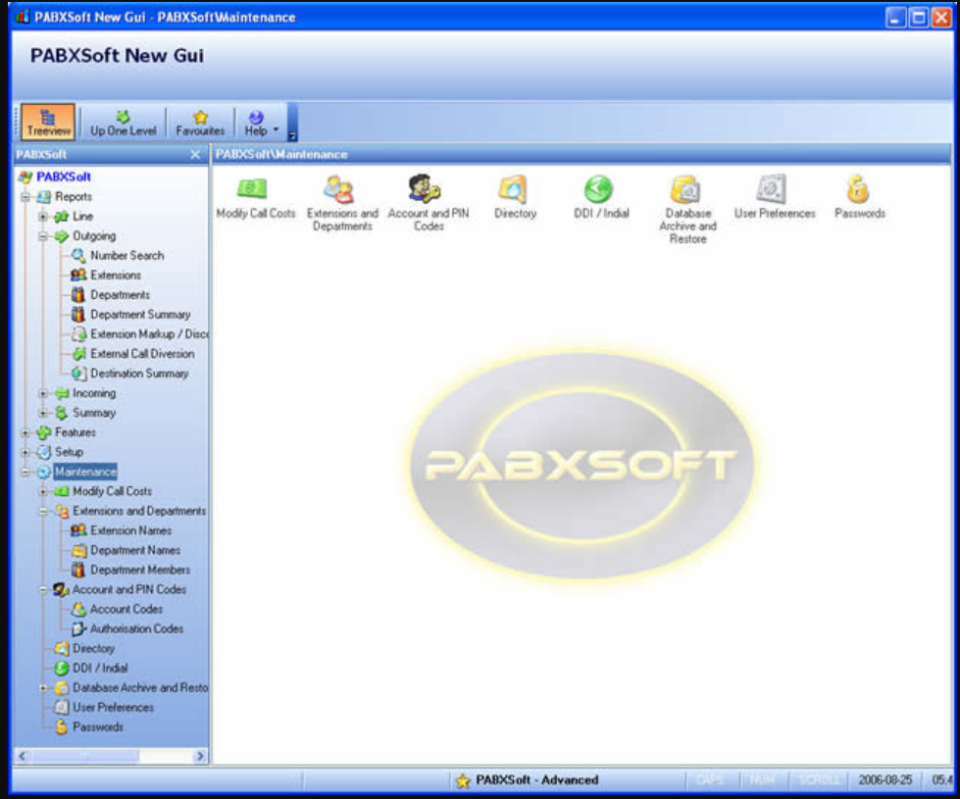Go Up One Level via toolbar

click(x=123, y=122)
